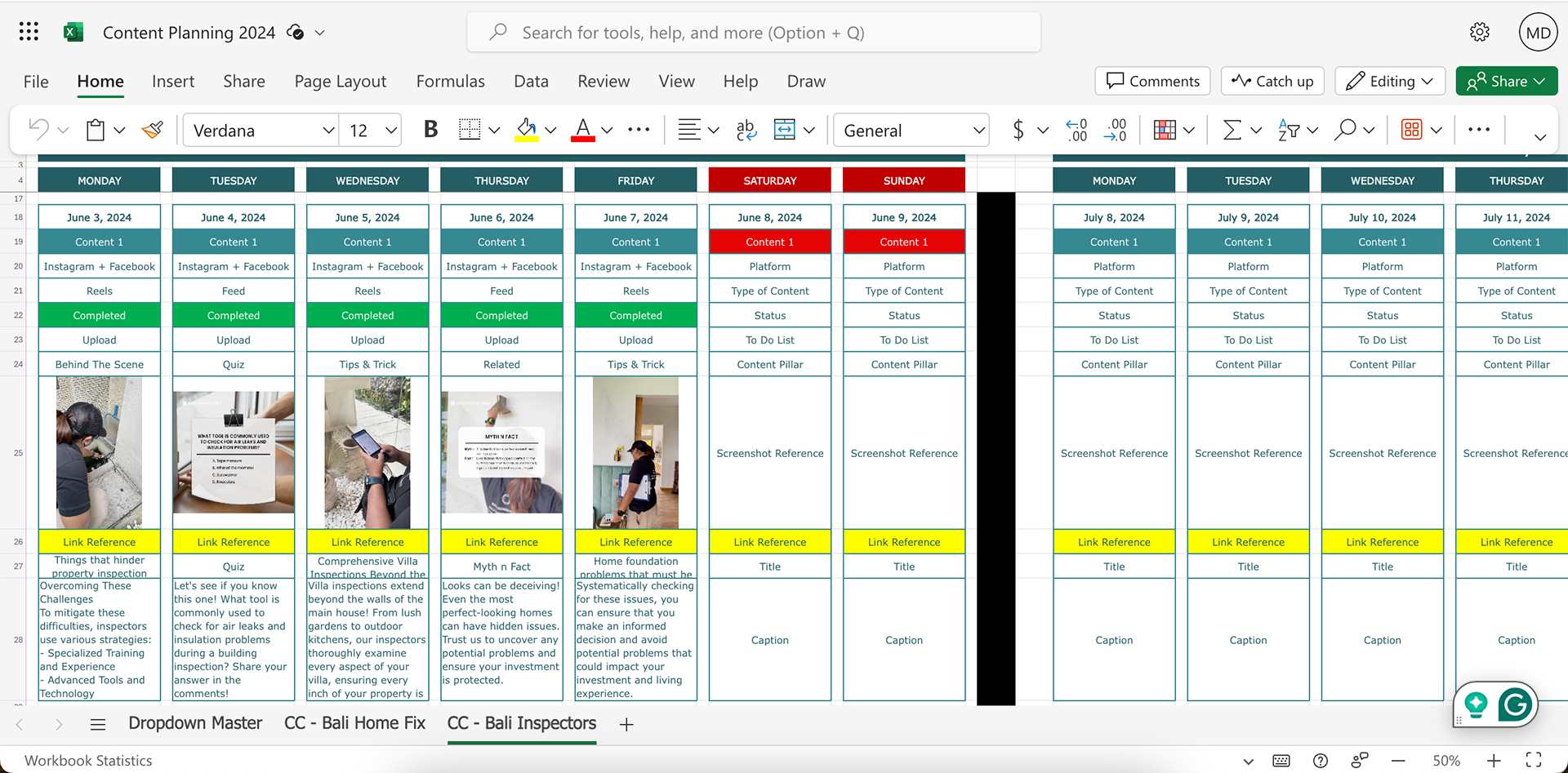Open Undo history dropdown arrow
This screenshot has width=1568, height=773.
pos(63,131)
